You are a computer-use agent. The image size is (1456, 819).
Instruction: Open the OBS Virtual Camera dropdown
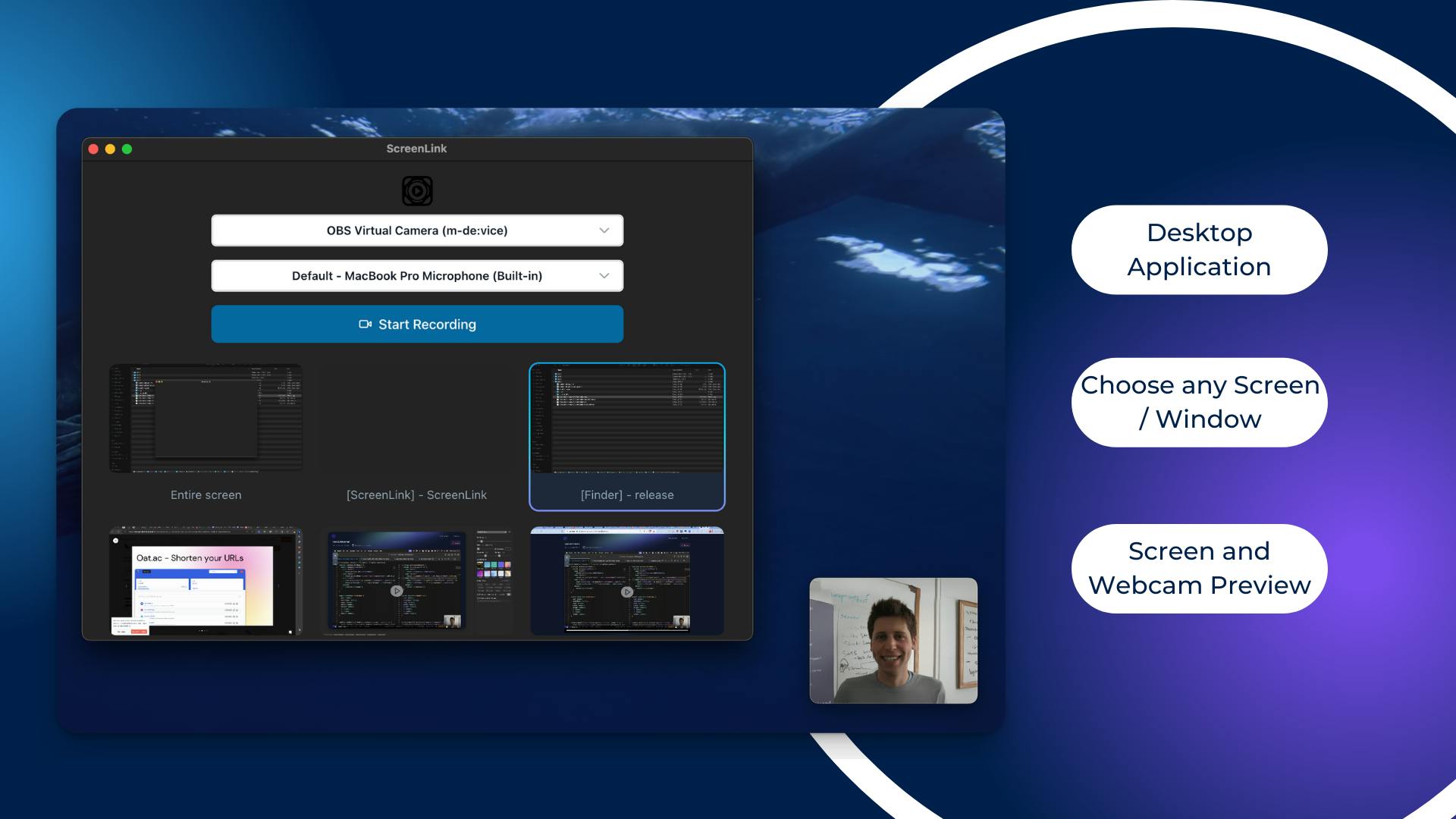pos(417,231)
